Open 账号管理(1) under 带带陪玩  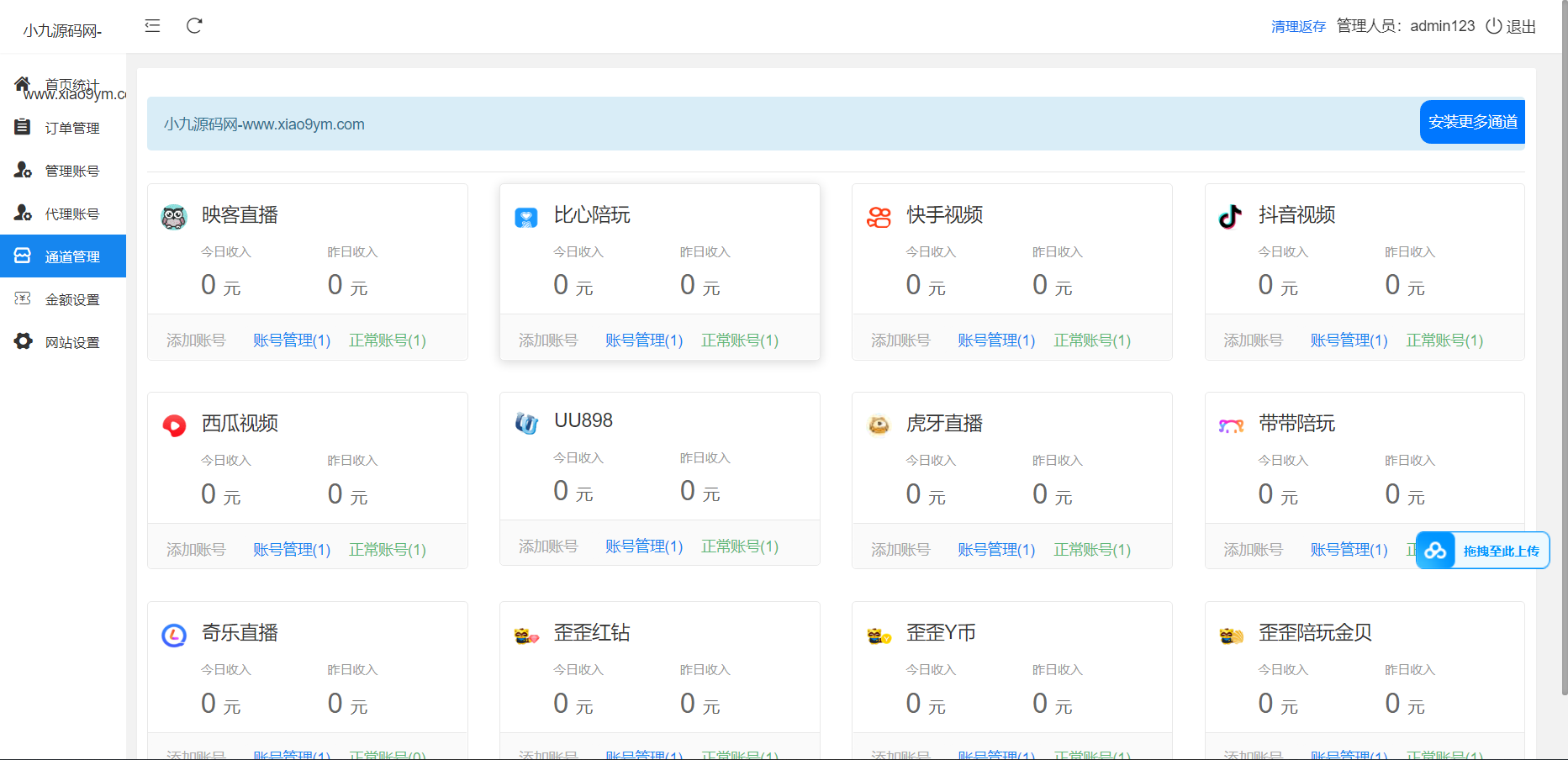[1349, 550]
